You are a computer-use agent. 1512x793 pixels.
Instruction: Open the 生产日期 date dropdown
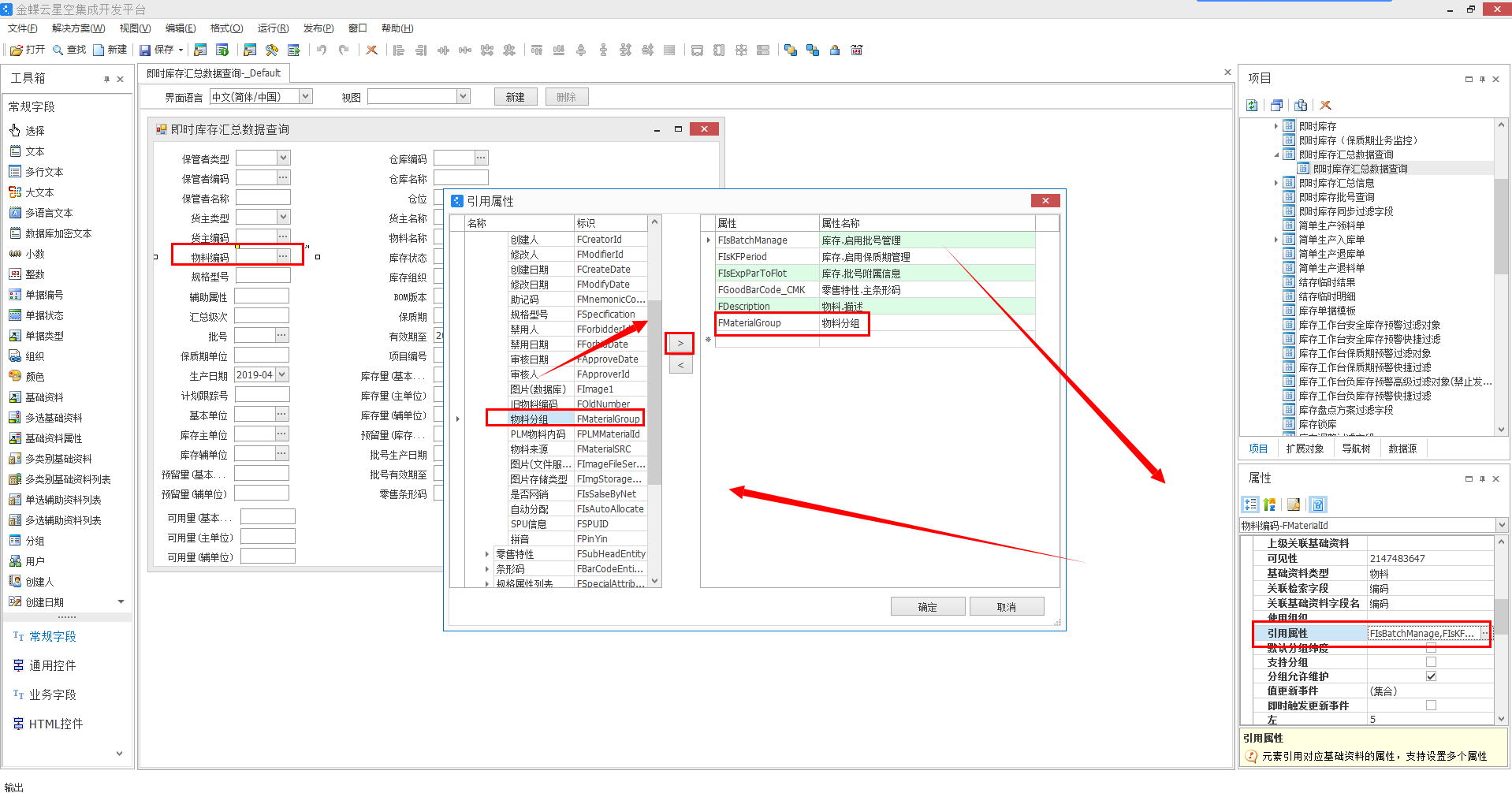pos(282,374)
